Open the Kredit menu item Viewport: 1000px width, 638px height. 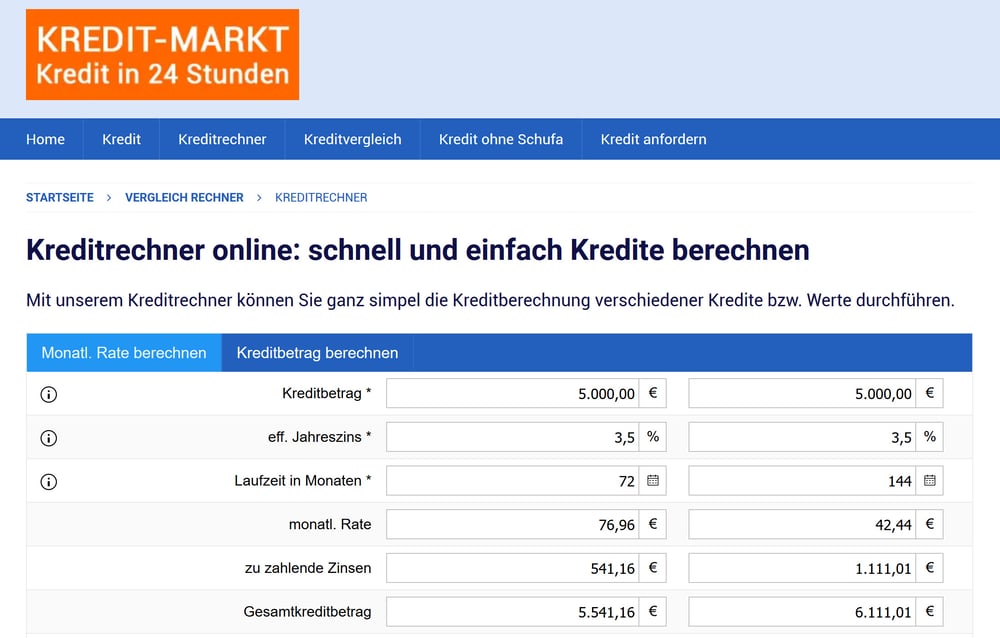click(x=121, y=139)
